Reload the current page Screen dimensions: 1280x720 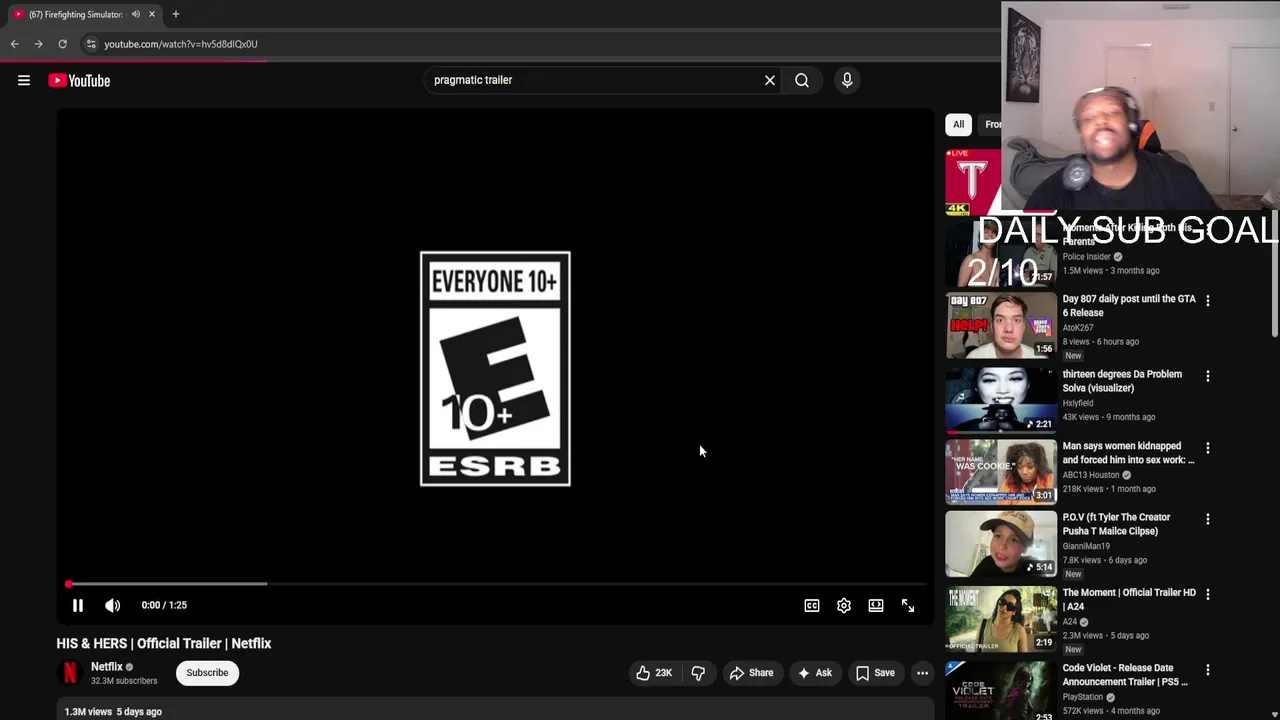click(62, 44)
